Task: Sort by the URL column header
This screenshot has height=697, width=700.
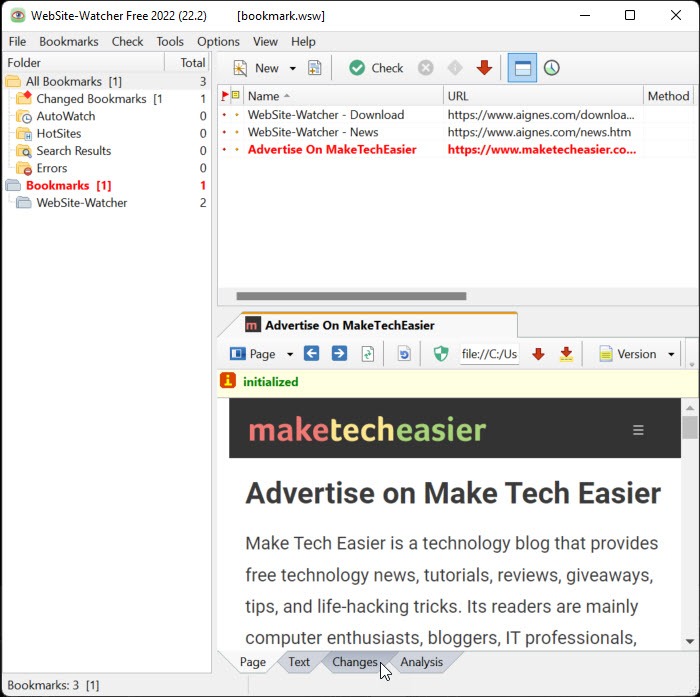Action: point(543,96)
